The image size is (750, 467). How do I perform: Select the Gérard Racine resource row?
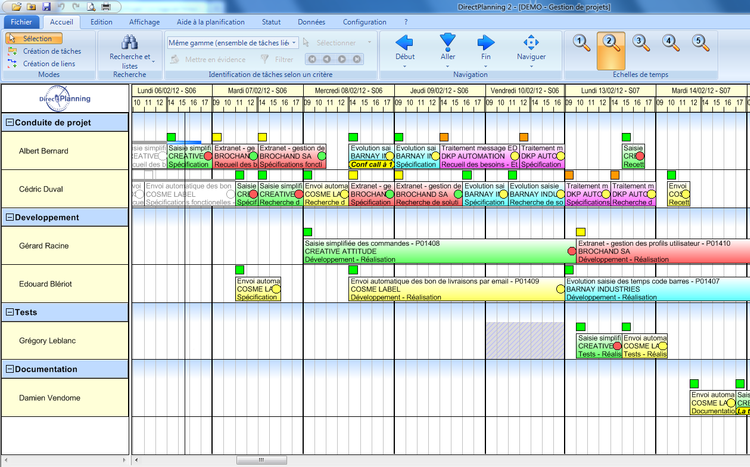(65, 245)
